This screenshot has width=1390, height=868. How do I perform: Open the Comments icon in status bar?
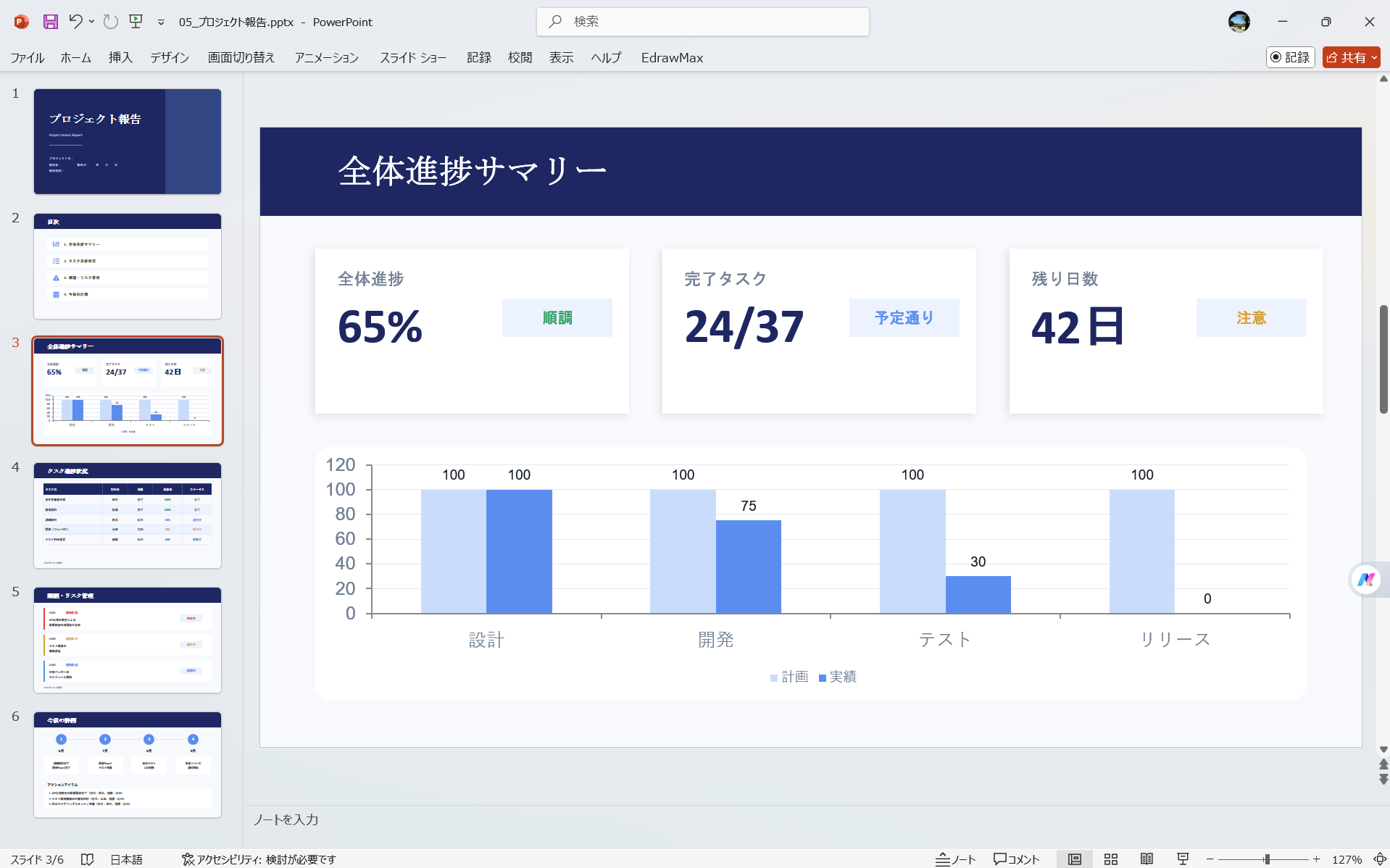tap(1015, 859)
